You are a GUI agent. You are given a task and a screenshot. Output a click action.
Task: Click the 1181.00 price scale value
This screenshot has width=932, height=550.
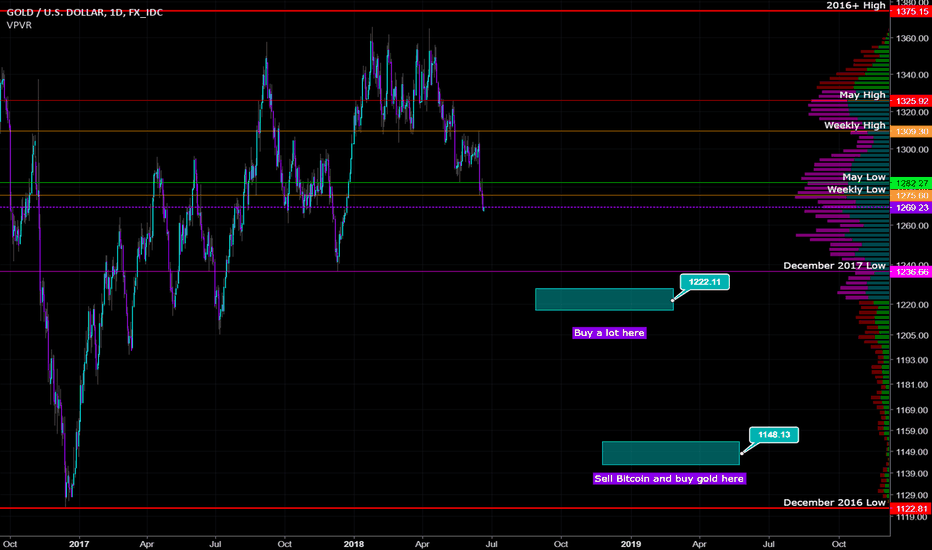[912, 385]
